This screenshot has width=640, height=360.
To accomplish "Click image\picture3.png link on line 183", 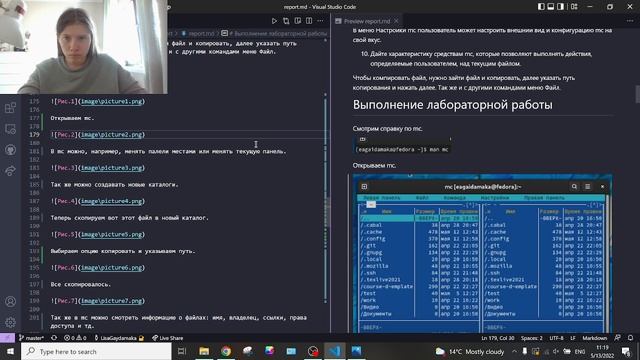I will 112,168.
